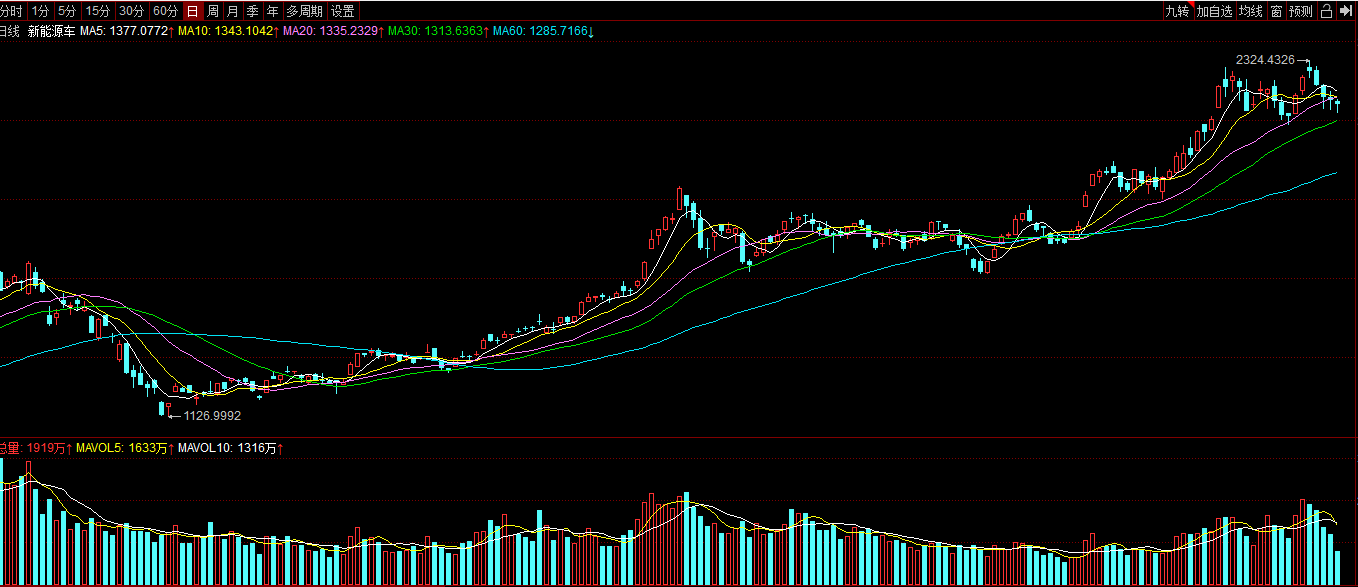Viewport: 1358px width, 587px height.
Task: Click the MA30: 1313.6363 label
Action: pyautogui.click(x=436, y=32)
